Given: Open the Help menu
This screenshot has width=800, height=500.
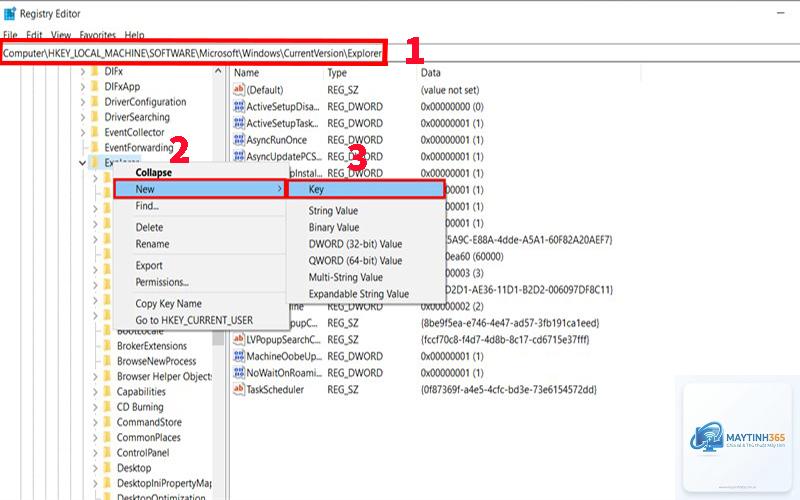Looking at the screenshot, I should [x=134, y=35].
